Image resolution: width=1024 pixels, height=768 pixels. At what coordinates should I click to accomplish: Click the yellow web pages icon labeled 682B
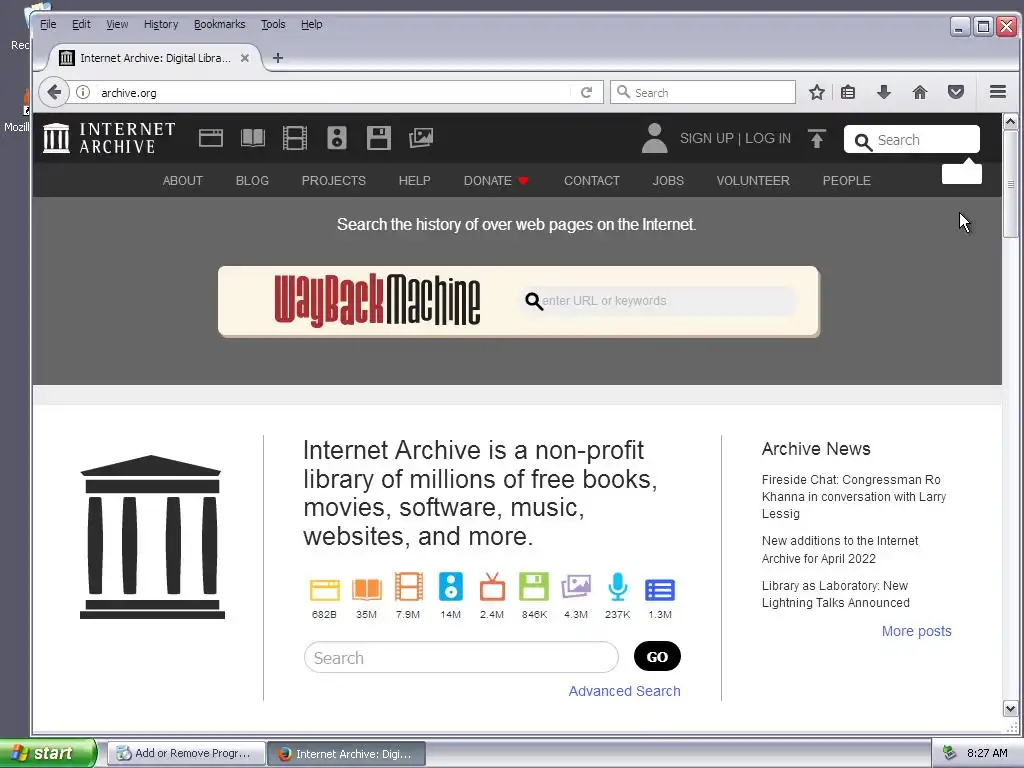(324, 589)
